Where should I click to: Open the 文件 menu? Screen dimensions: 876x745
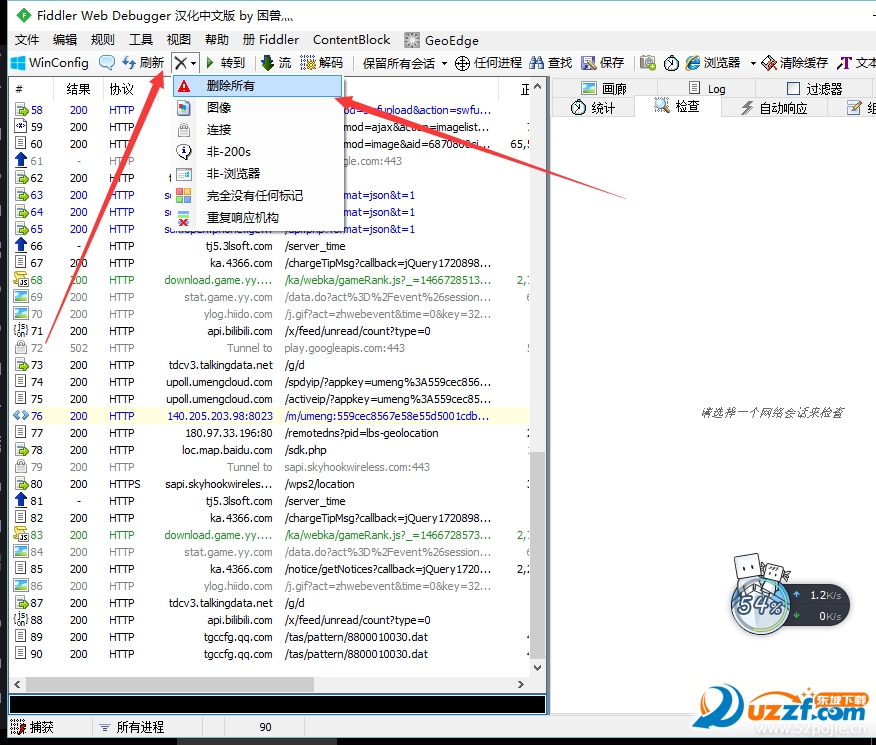tap(27, 40)
